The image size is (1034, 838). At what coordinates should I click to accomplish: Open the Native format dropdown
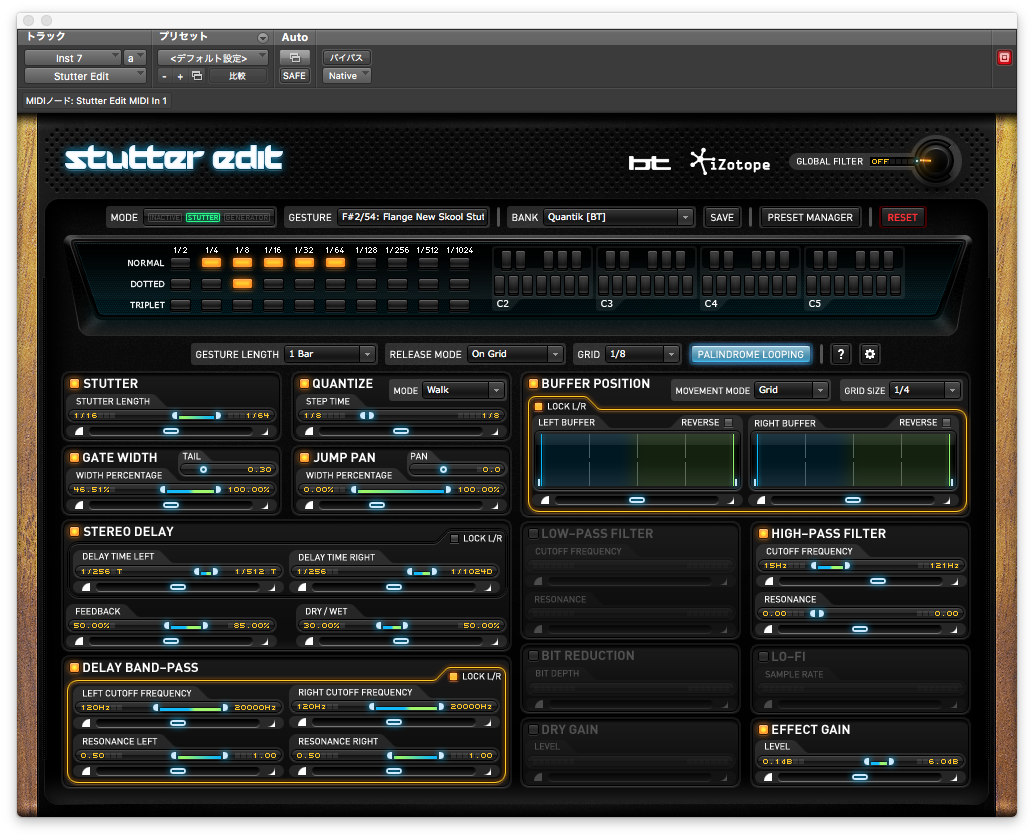[347, 76]
